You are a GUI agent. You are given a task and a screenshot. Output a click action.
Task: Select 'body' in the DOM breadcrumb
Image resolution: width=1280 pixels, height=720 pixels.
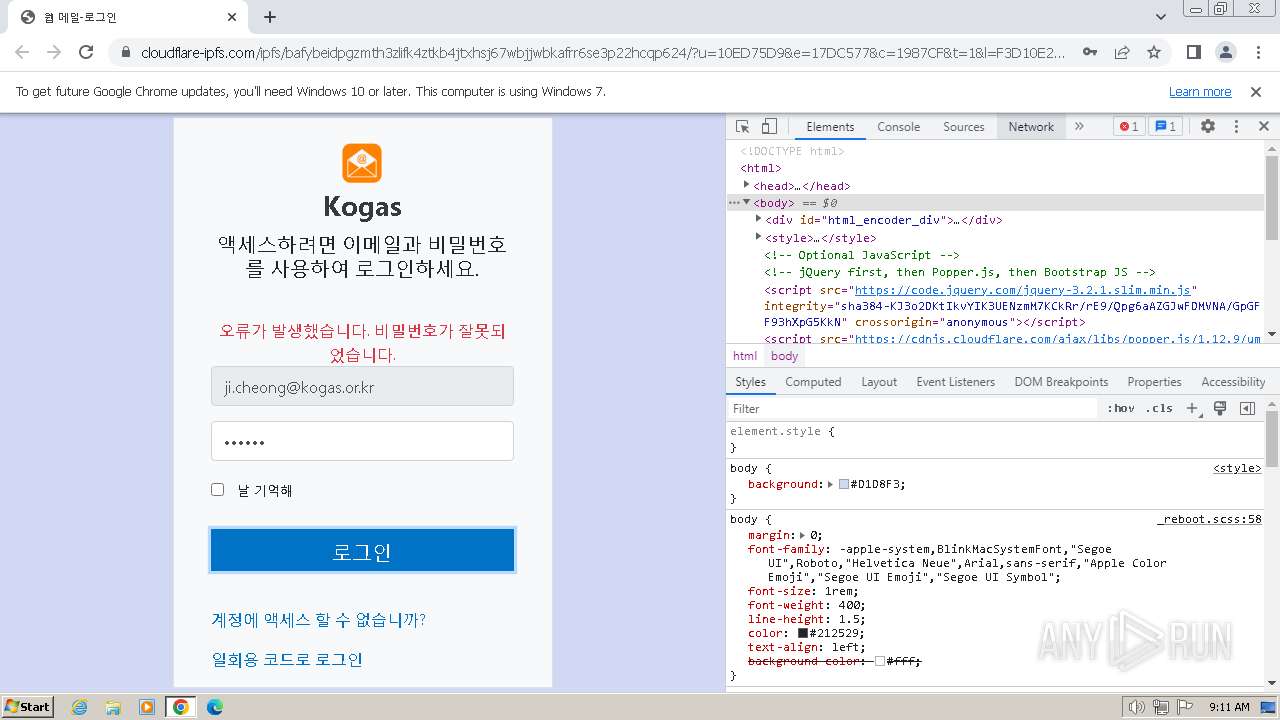[785, 356]
